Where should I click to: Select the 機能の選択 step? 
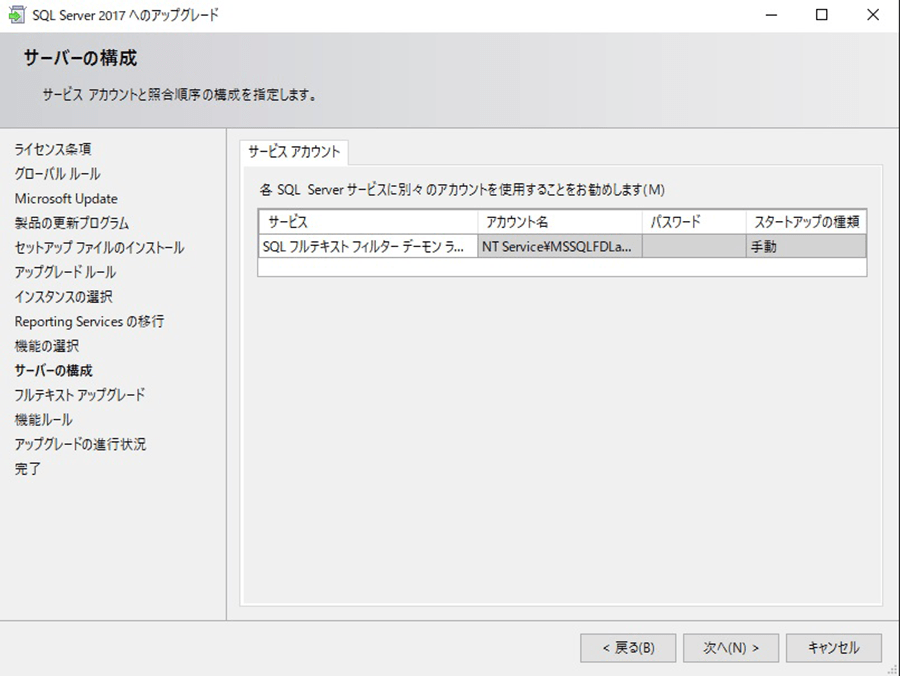pos(47,346)
